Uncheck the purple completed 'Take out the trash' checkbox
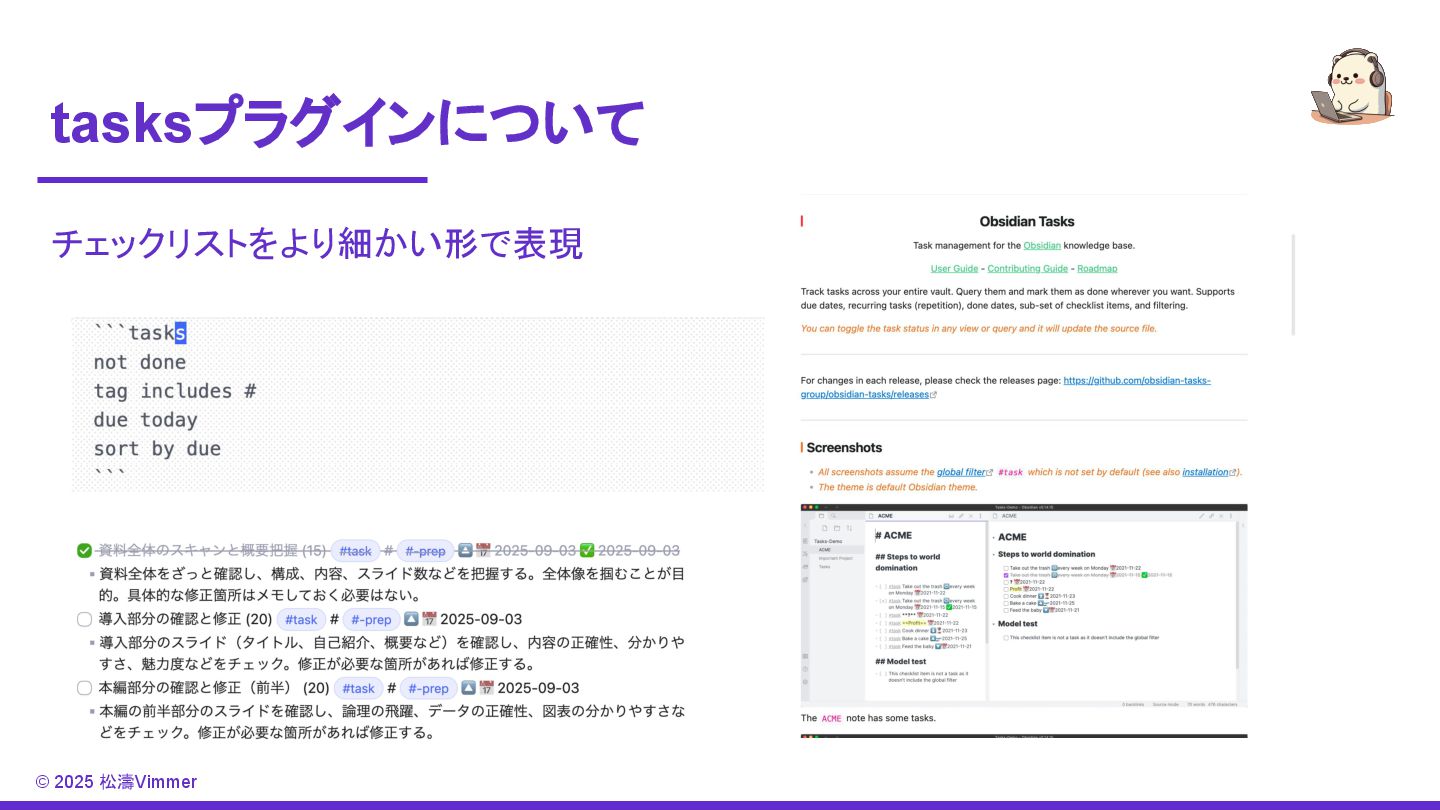This screenshot has width=1440, height=810. (x=1006, y=575)
